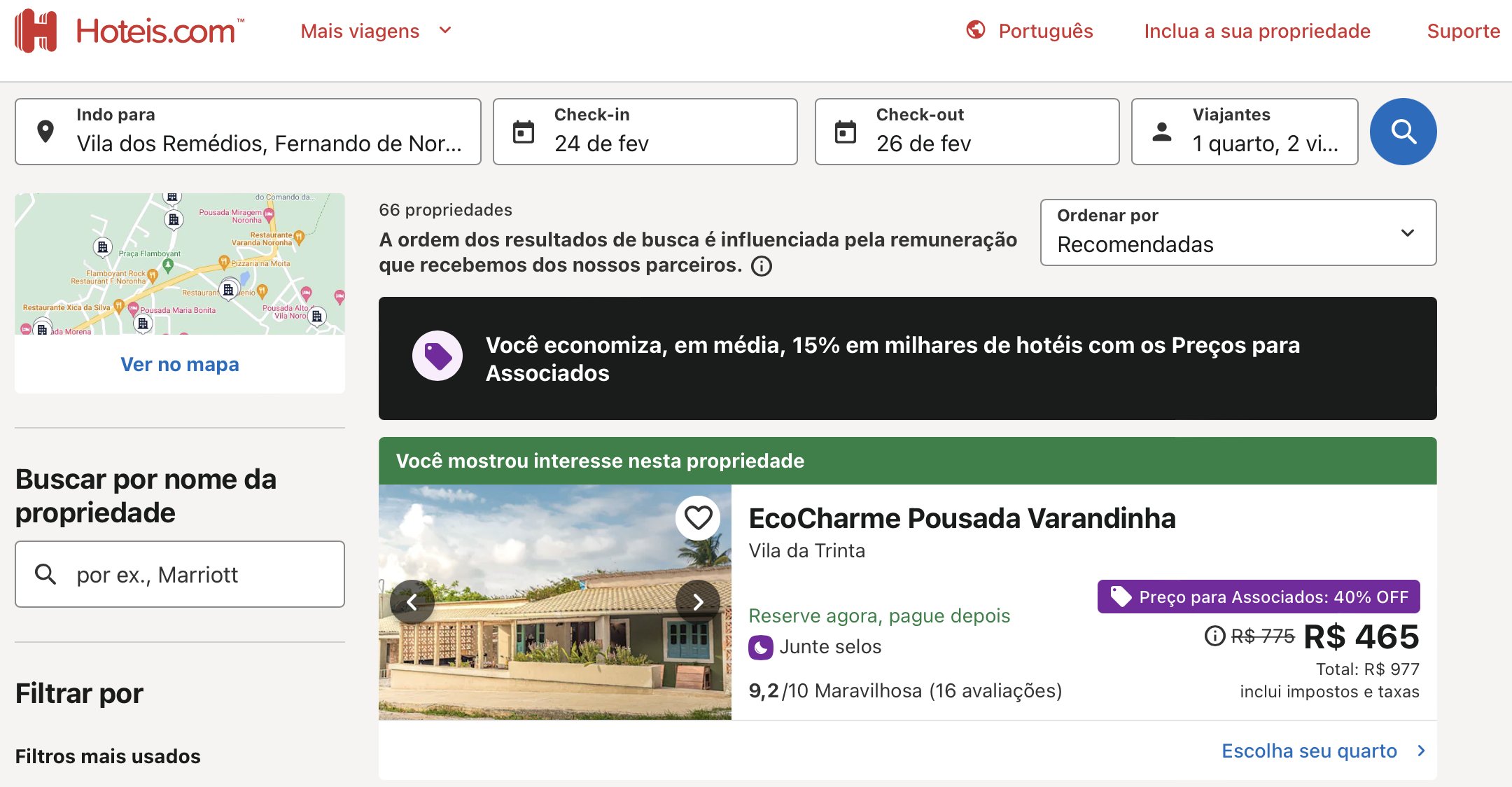Click the Total: R$ 977 text
Viewport: 1512px width, 787px height.
pos(1368,669)
